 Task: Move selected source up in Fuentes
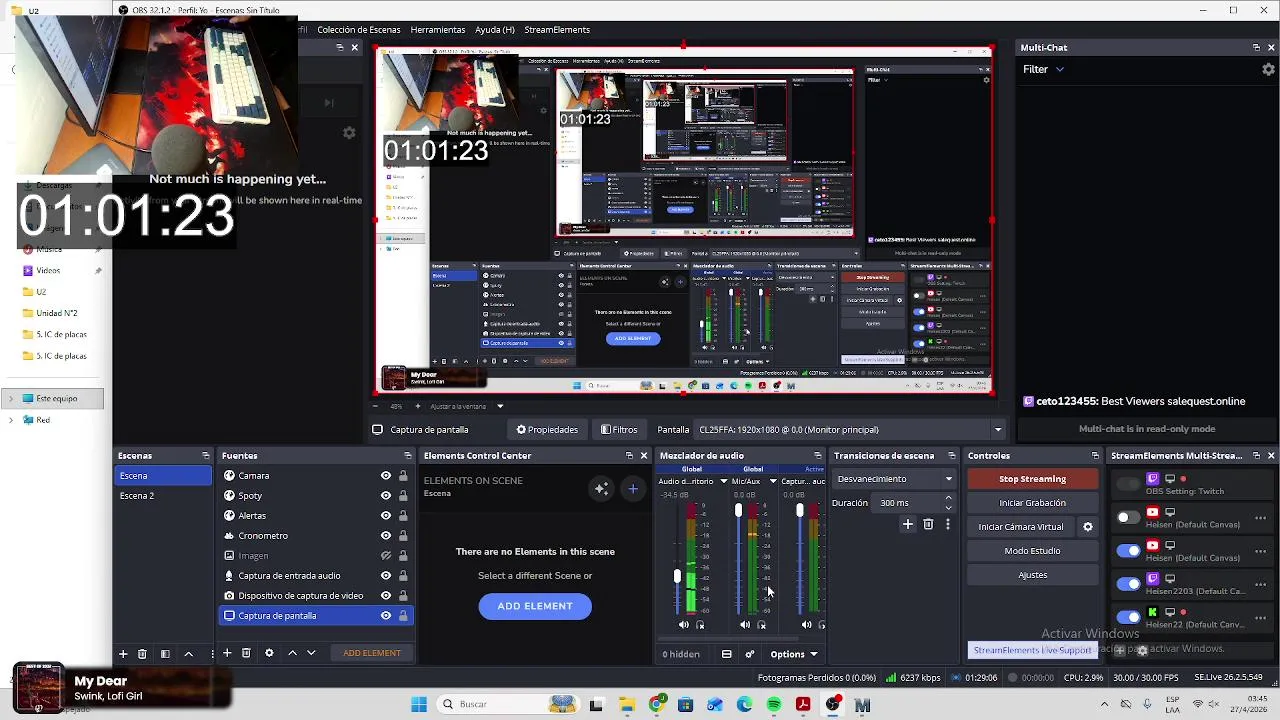coord(292,653)
